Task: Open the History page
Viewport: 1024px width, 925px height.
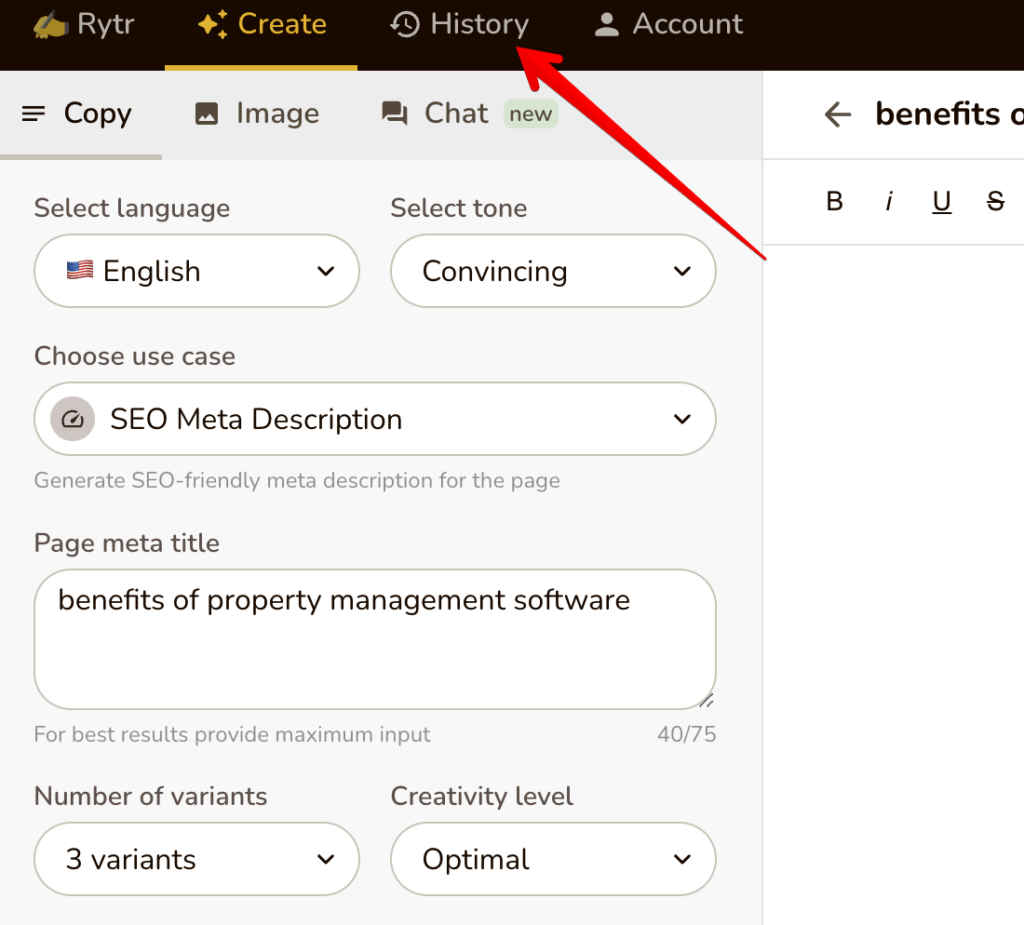Action: click(x=459, y=25)
